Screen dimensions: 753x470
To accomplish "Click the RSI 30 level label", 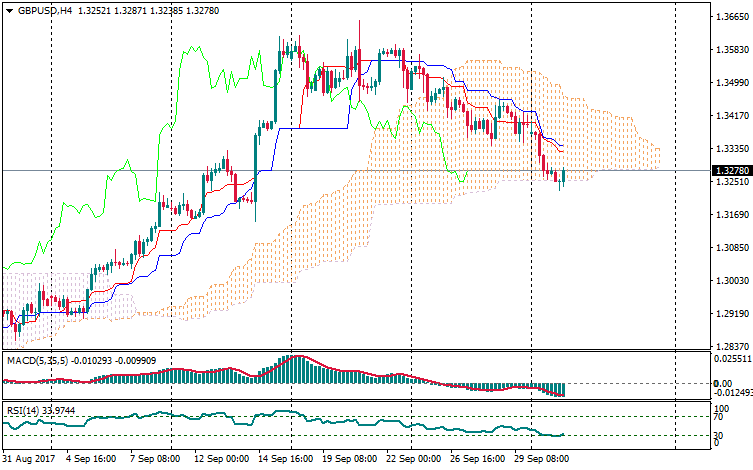I will coord(719,435).
